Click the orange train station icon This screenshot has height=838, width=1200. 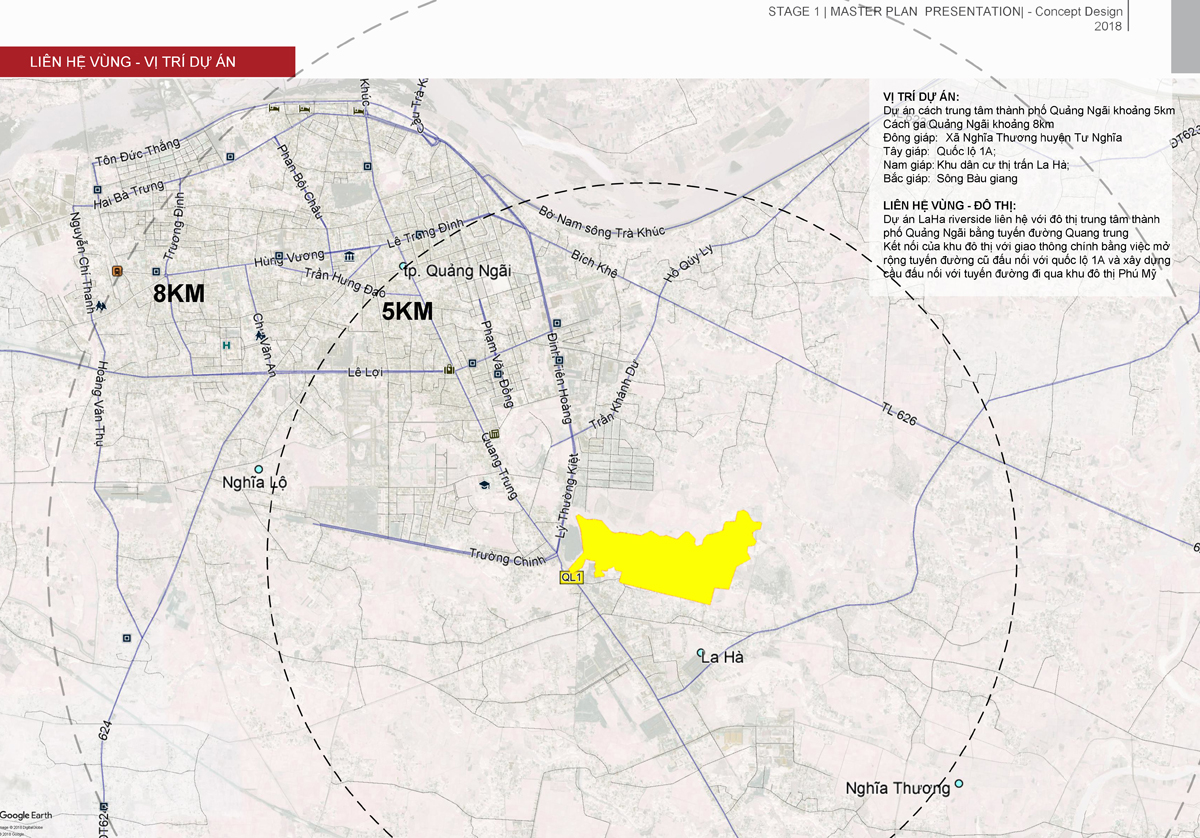tap(117, 271)
